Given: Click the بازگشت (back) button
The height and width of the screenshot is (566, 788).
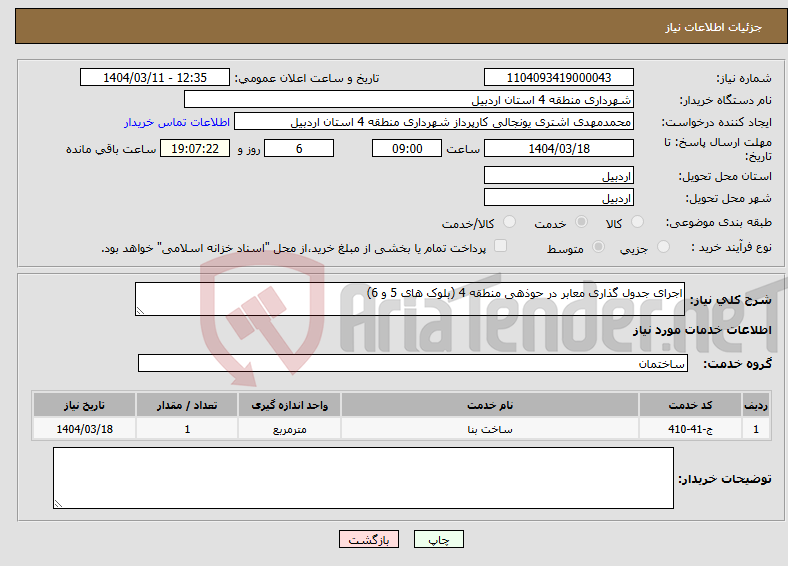Looking at the screenshot, I should point(369,539).
